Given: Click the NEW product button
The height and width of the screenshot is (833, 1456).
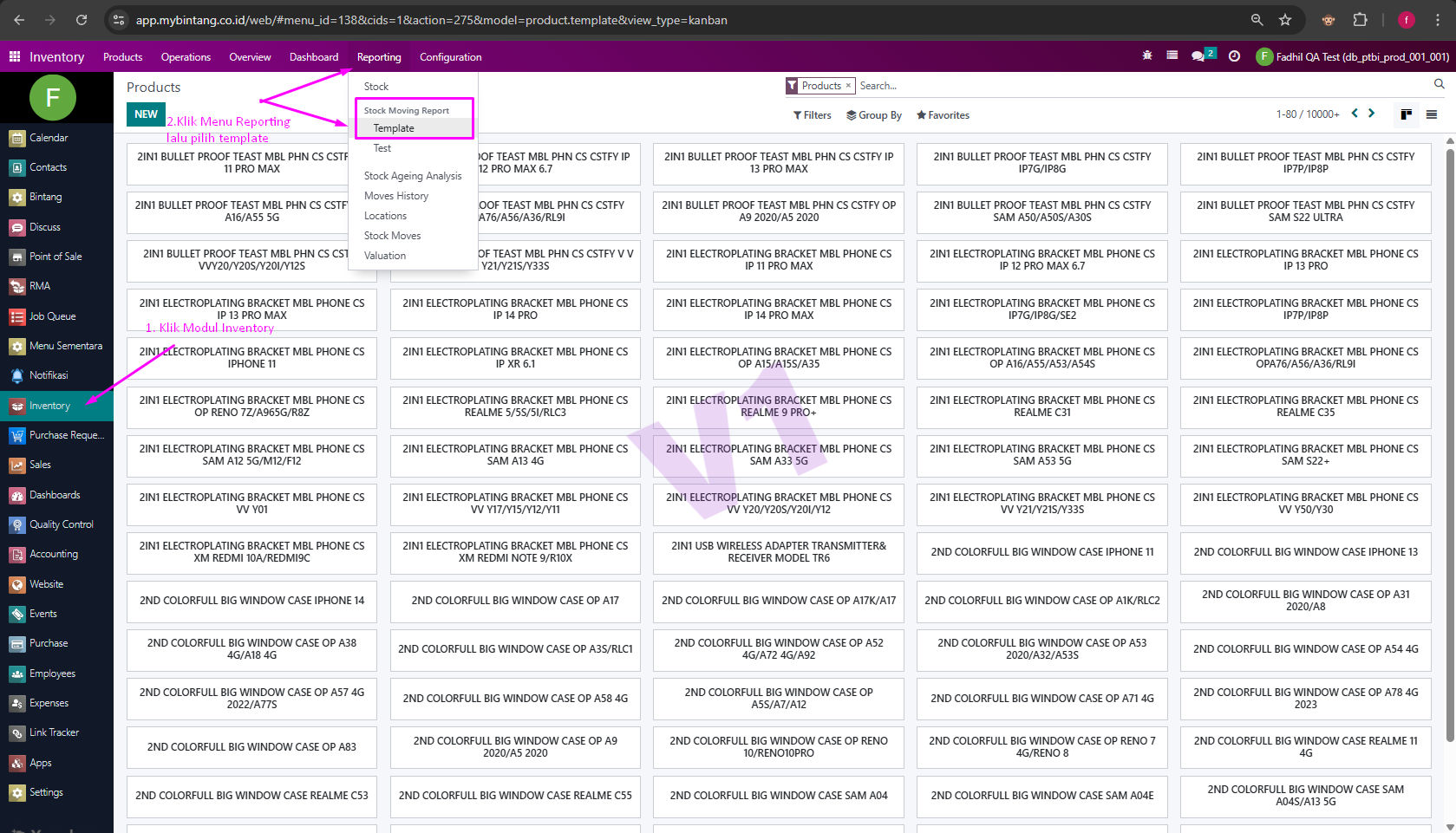Looking at the screenshot, I should 146,114.
